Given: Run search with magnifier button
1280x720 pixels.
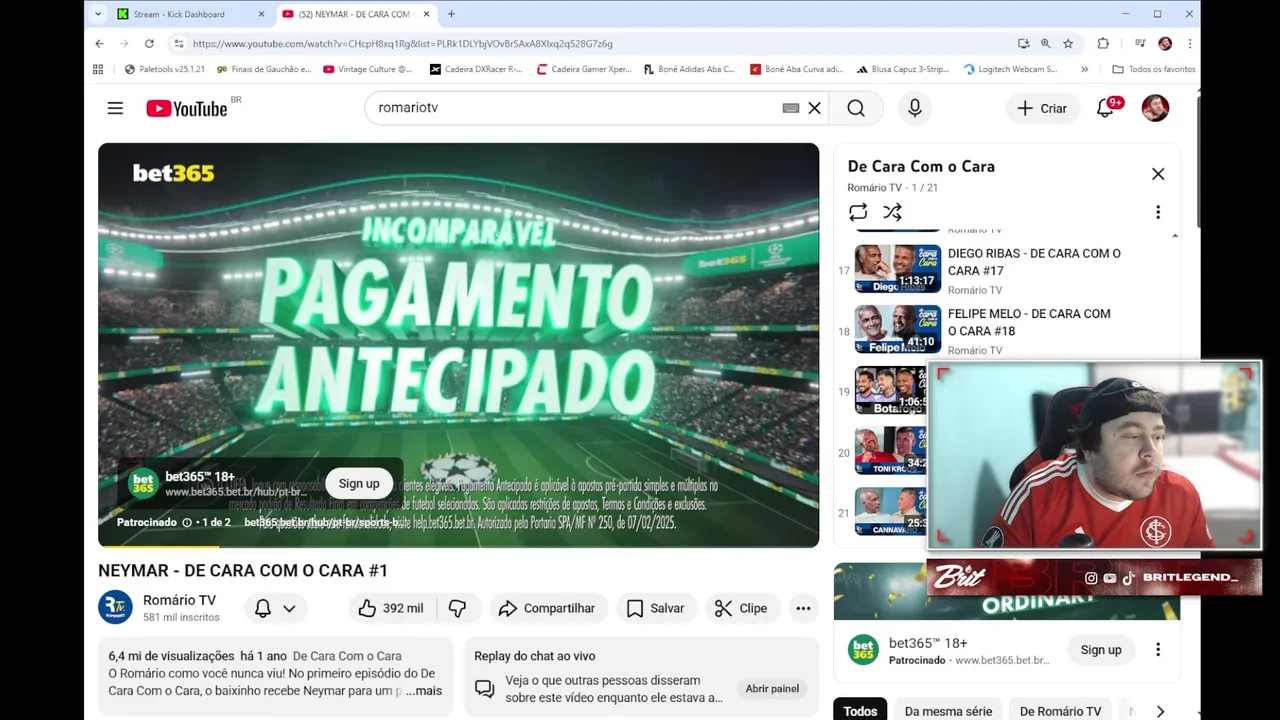Looking at the screenshot, I should [x=856, y=108].
